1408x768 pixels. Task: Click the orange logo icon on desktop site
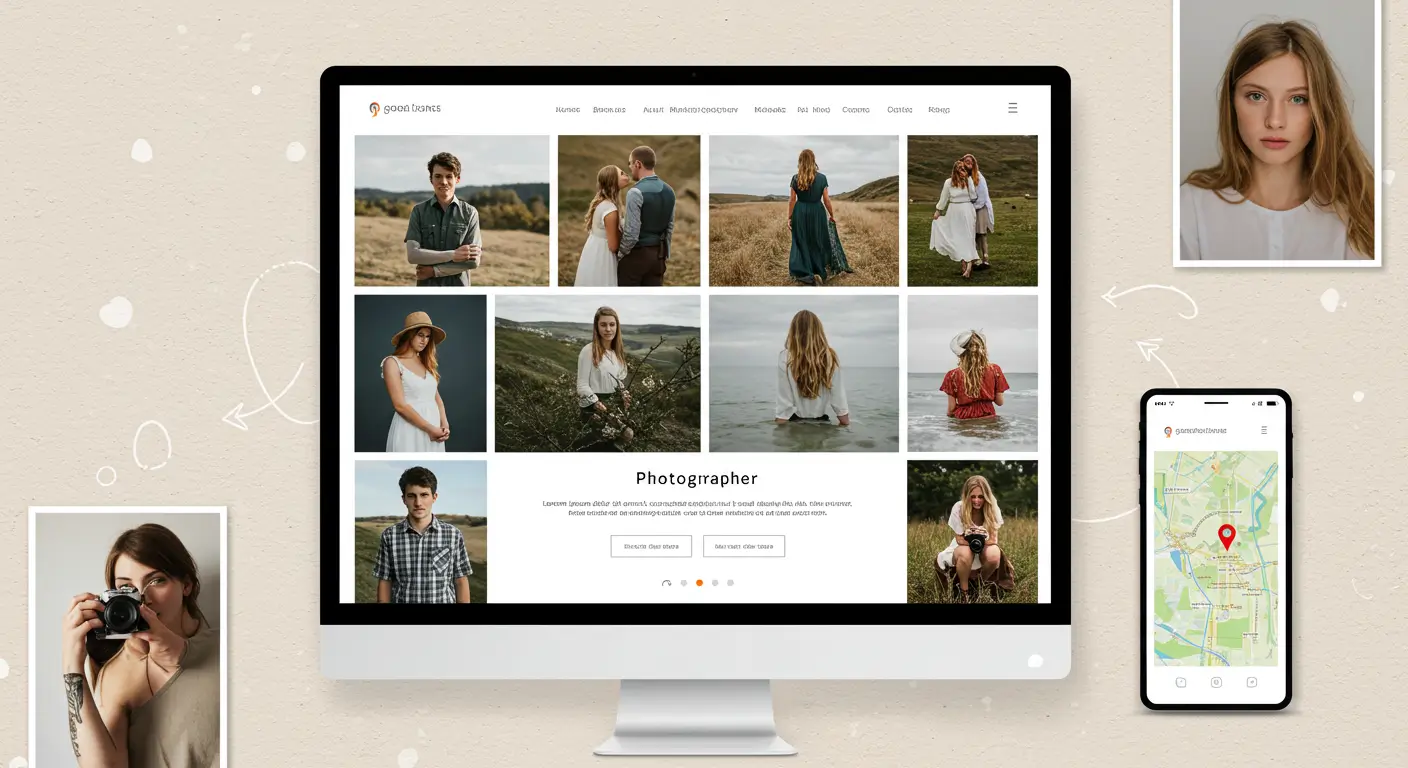click(x=374, y=109)
